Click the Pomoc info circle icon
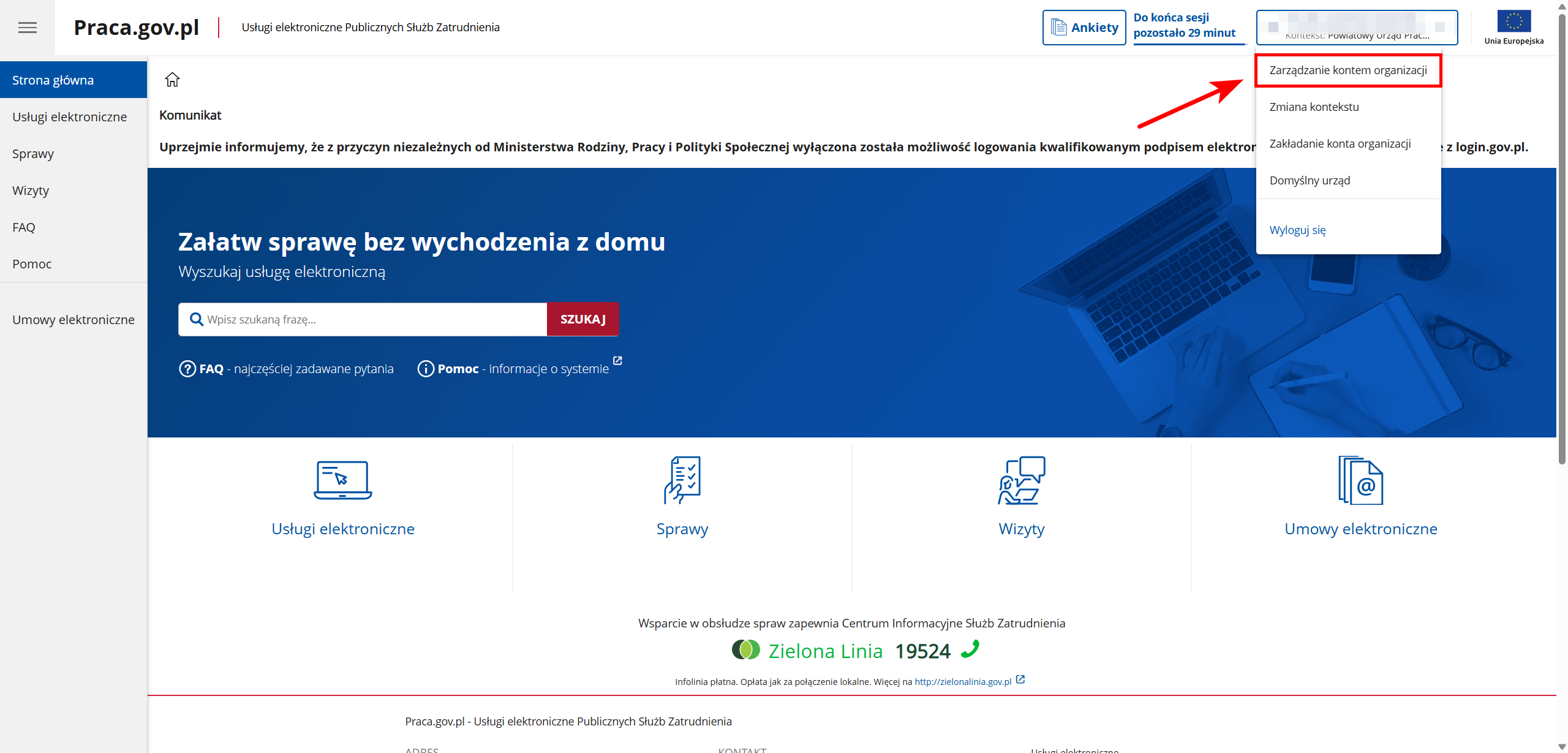The image size is (1568, 753). tap(426, 369)
